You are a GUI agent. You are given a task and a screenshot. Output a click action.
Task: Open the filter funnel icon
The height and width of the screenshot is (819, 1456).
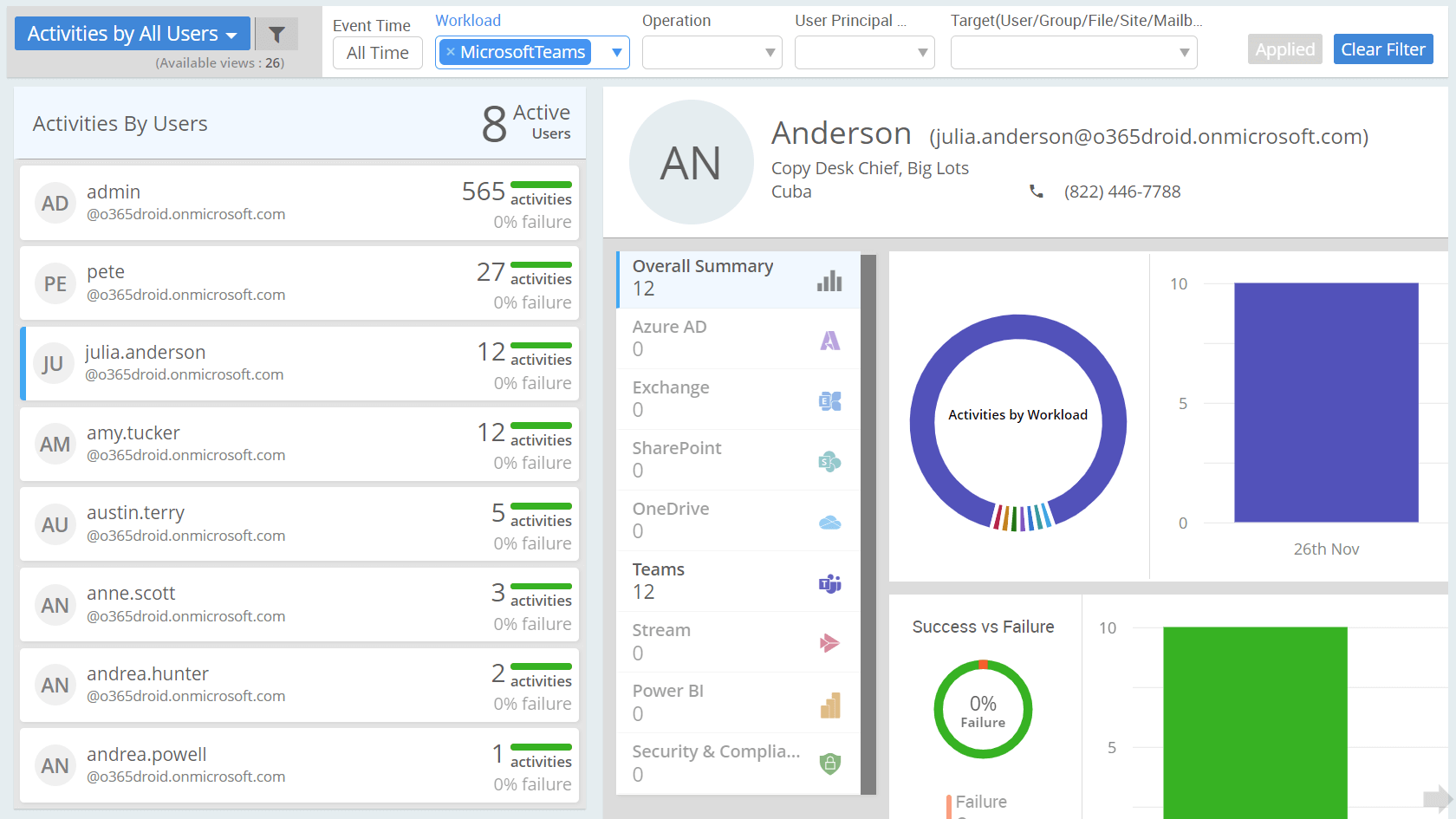coord(276,33)
